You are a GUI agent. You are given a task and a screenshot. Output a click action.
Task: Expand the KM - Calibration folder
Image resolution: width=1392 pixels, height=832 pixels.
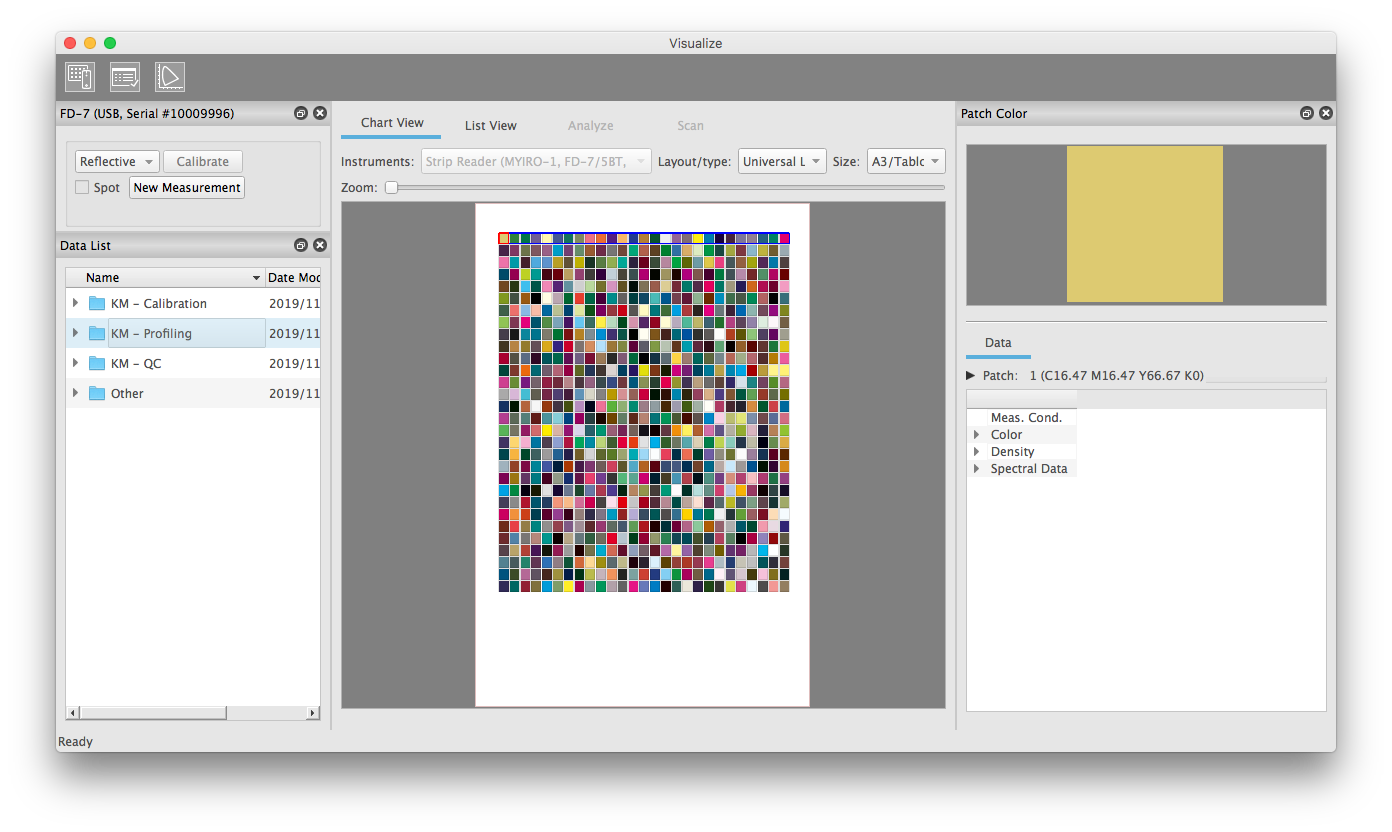[76, 303]
